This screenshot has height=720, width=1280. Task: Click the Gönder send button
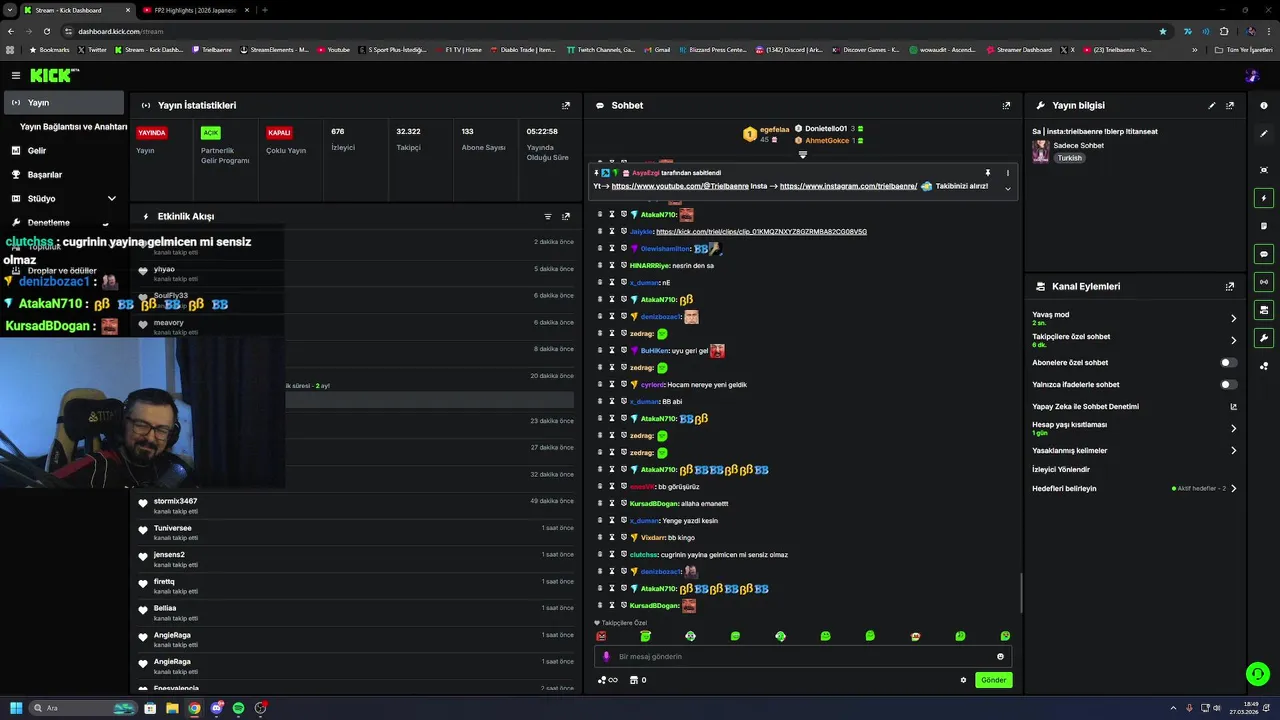click(x=993, y=680)
